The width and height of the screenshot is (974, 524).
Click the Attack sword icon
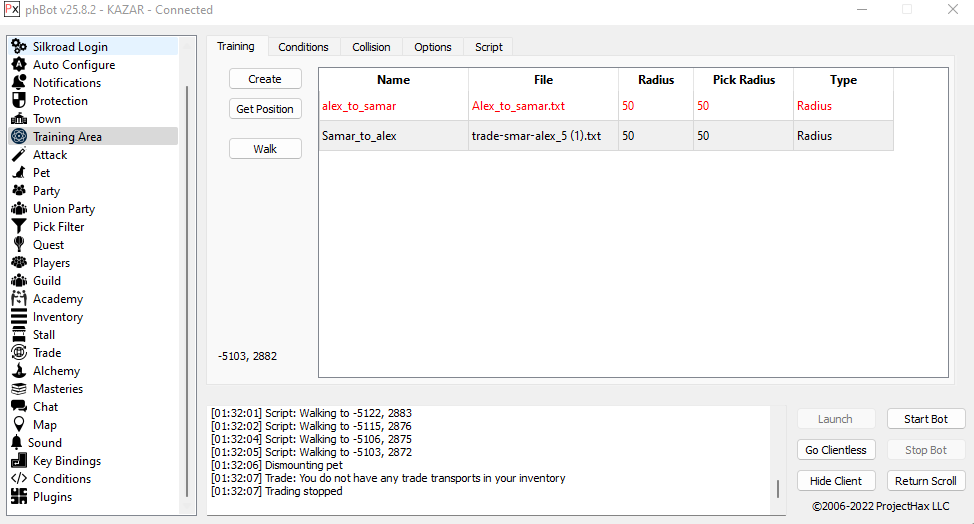[18, 155]
